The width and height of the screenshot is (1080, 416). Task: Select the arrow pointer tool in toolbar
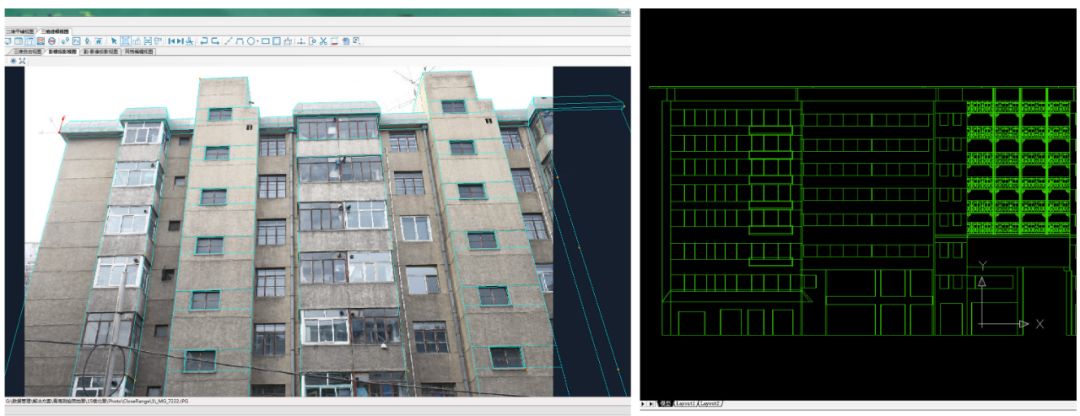pos(114,41)
